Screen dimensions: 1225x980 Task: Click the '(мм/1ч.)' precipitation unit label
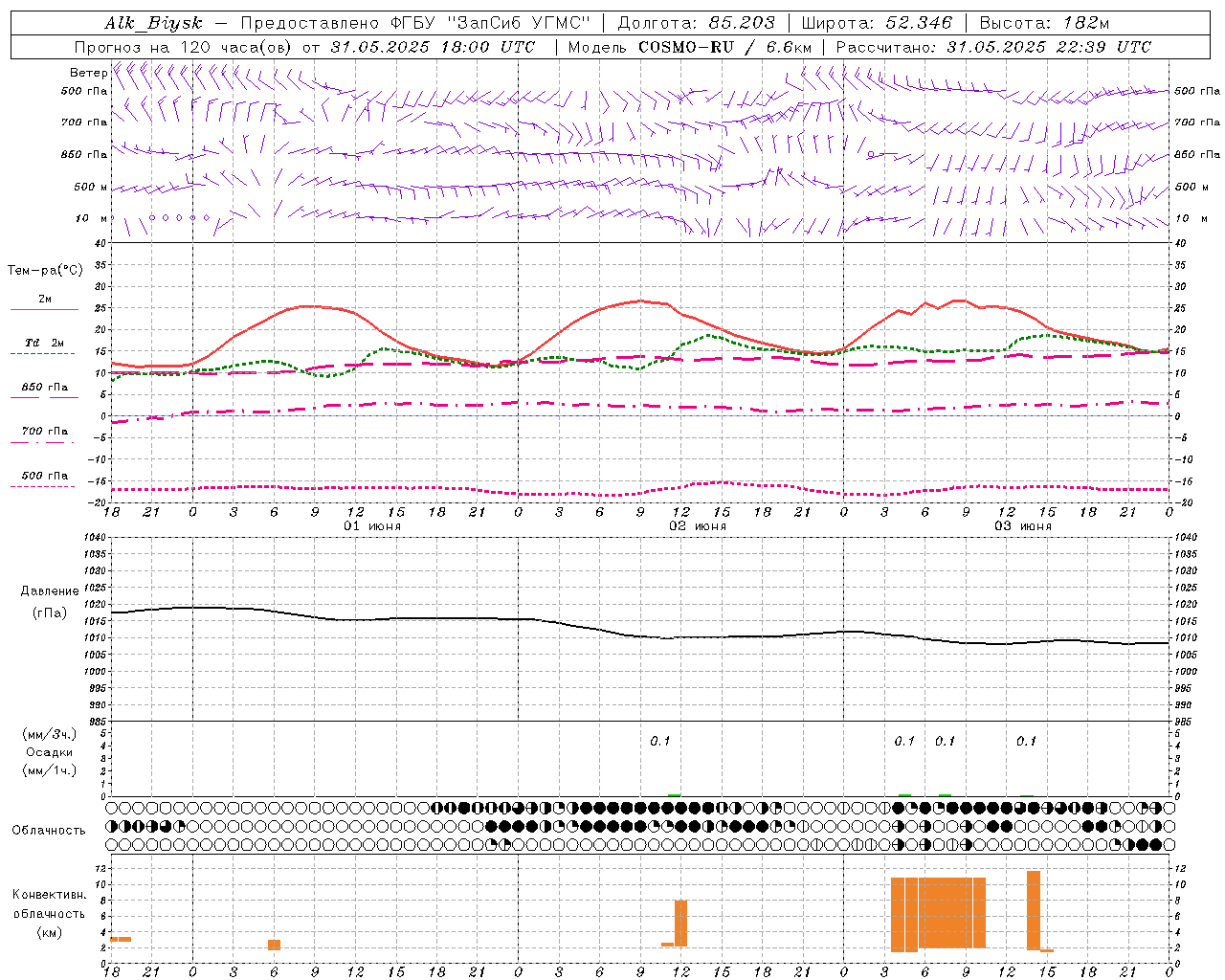pyautogui.click(x=50, y=770)
